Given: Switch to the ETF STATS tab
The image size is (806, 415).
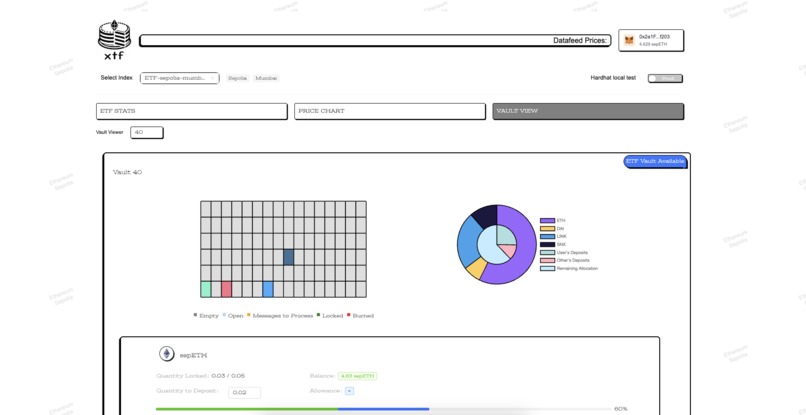Looking at the screenshot, I should pyautogui.click(x=192, y=111).
